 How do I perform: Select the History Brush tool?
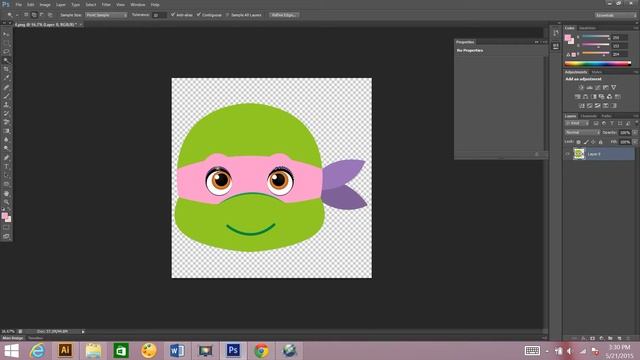point(6,113)
